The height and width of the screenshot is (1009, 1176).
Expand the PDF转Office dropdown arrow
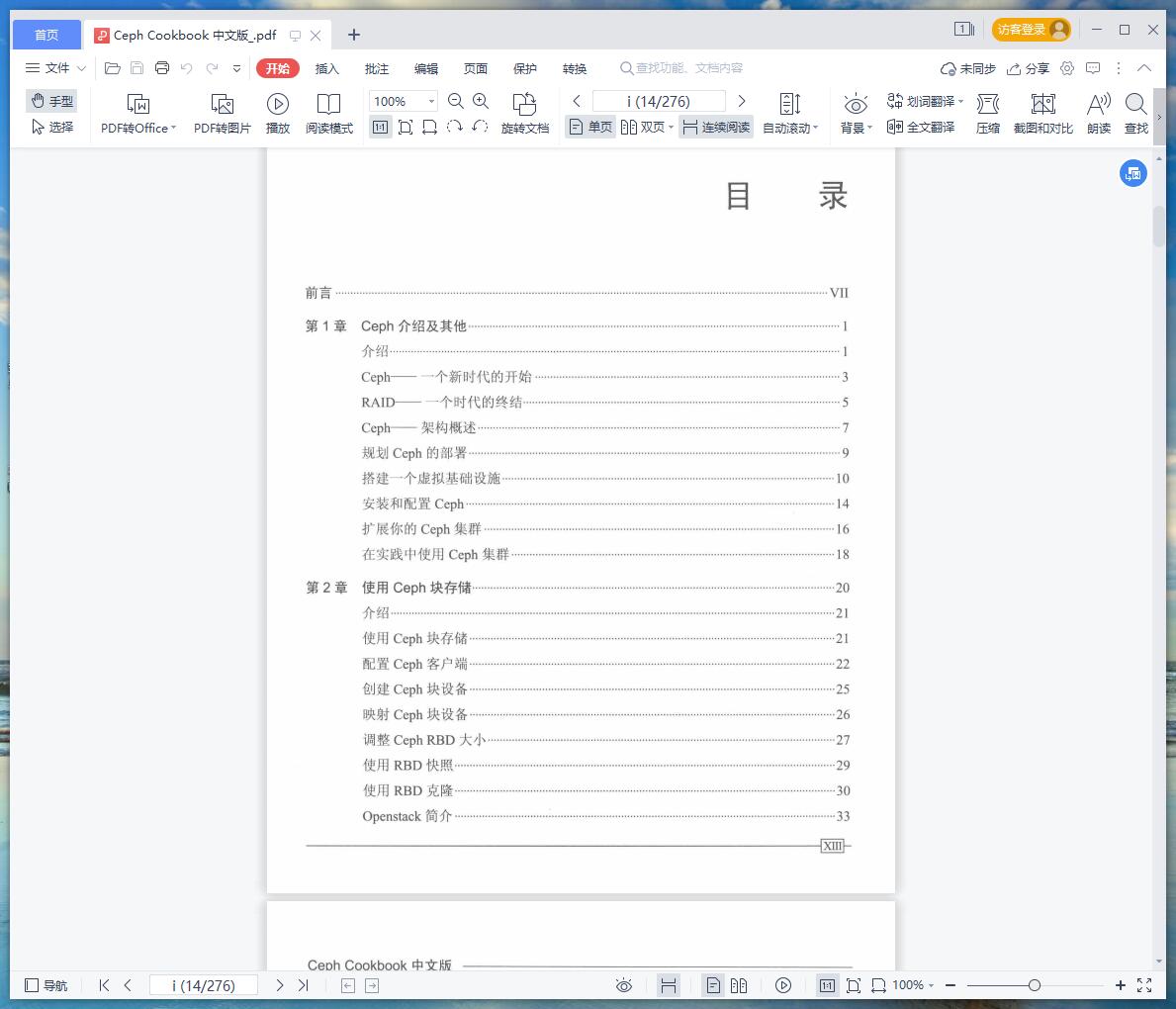[173, 128]
